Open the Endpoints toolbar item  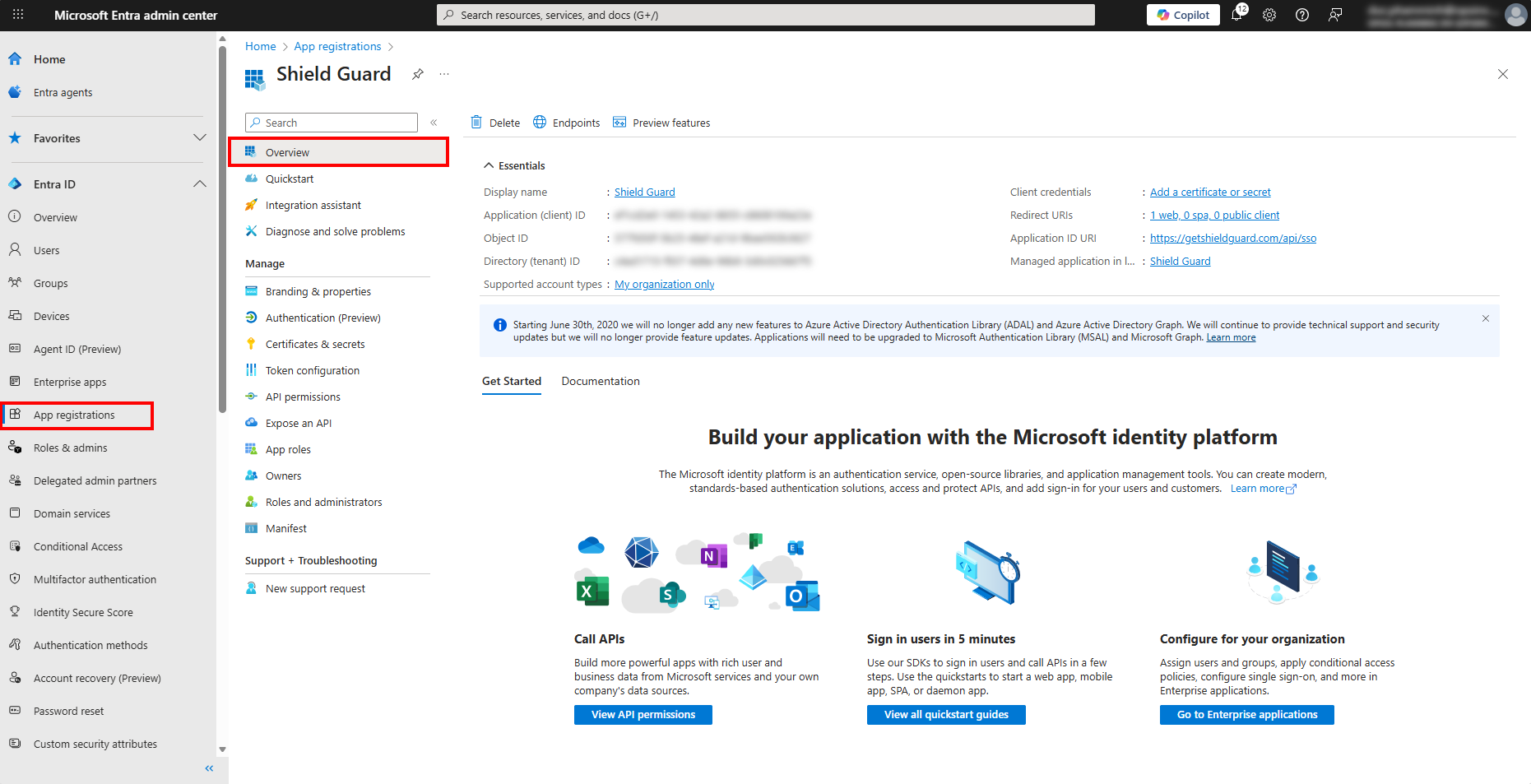(567, 123)
